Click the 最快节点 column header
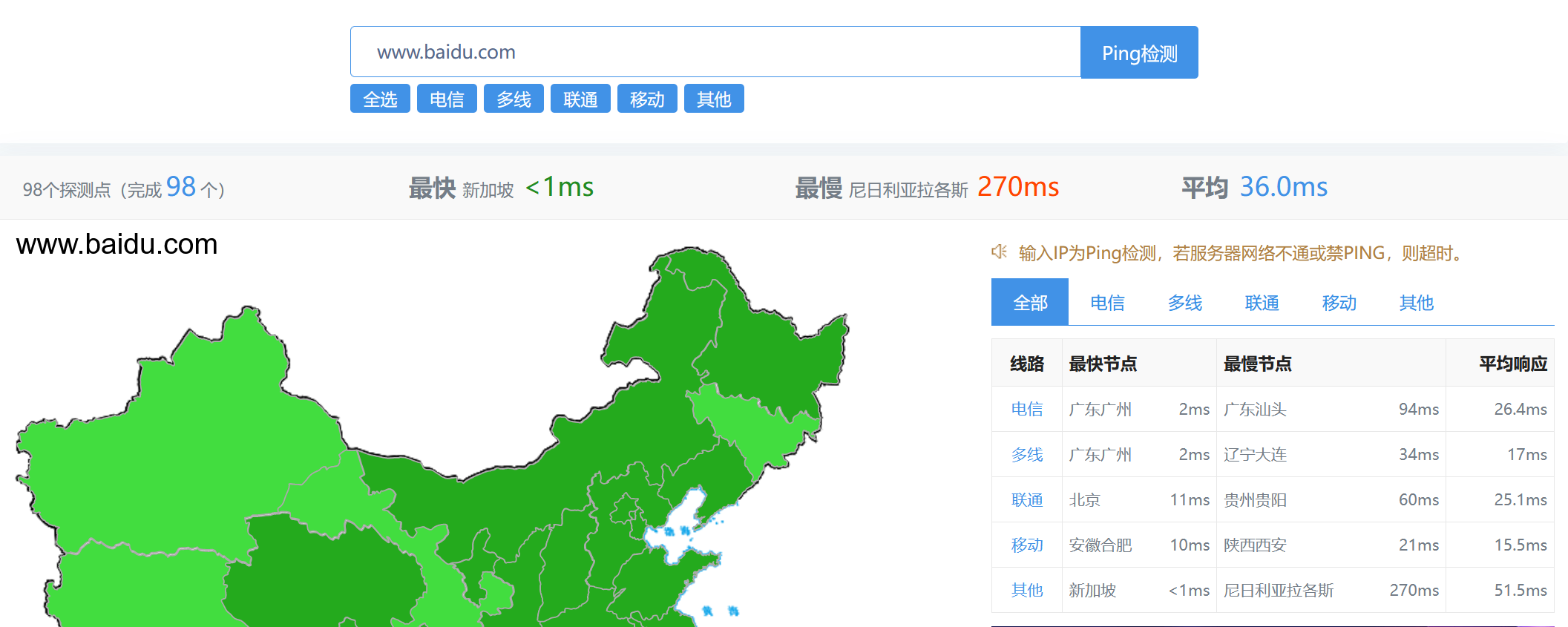Viewport: 1568px width, 627px height. (1139, 364)
